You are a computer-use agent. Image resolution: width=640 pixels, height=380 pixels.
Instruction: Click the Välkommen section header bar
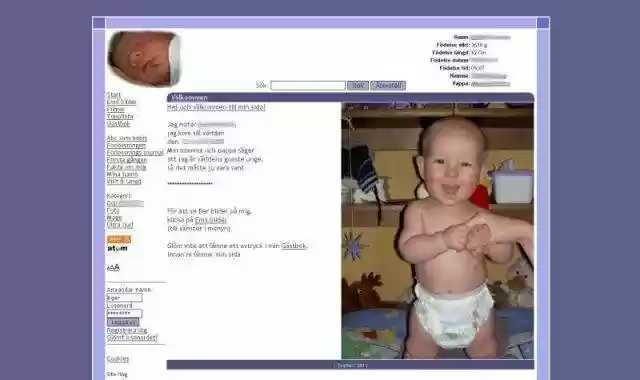point(350,97)
